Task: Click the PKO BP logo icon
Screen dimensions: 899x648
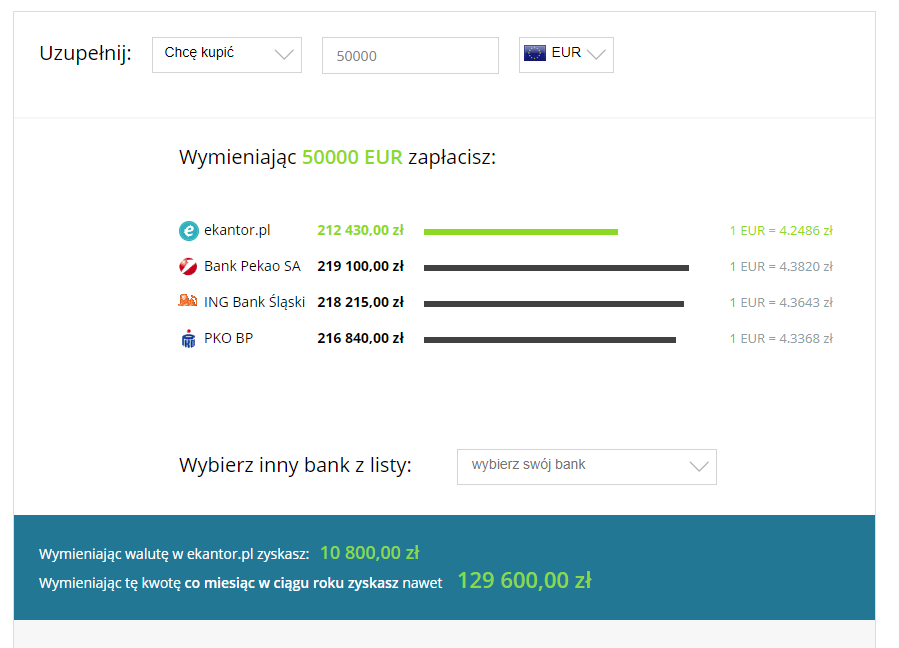Action: pos(188,339)
